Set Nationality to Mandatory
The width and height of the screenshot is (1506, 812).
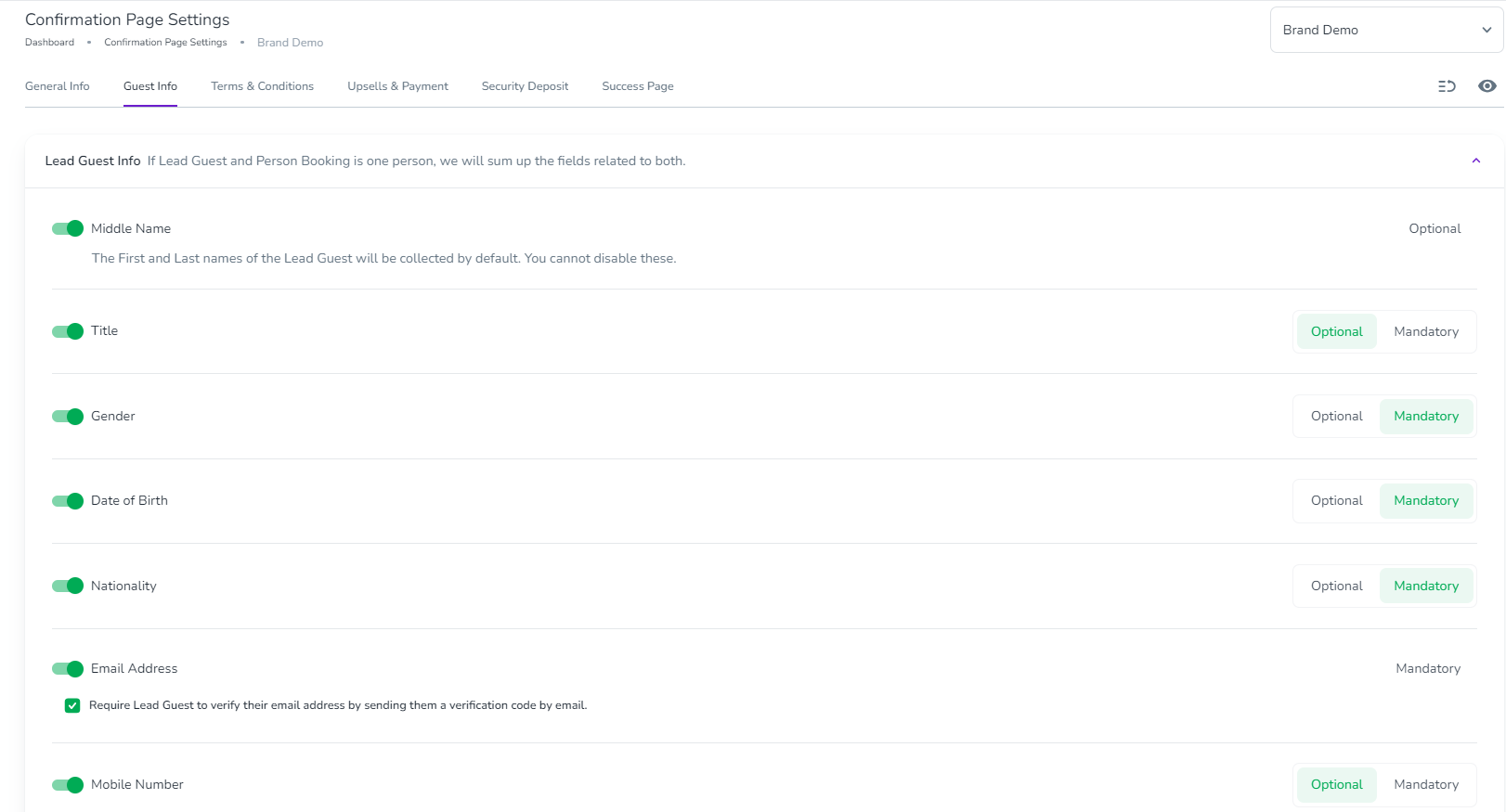pos(1426,586)
